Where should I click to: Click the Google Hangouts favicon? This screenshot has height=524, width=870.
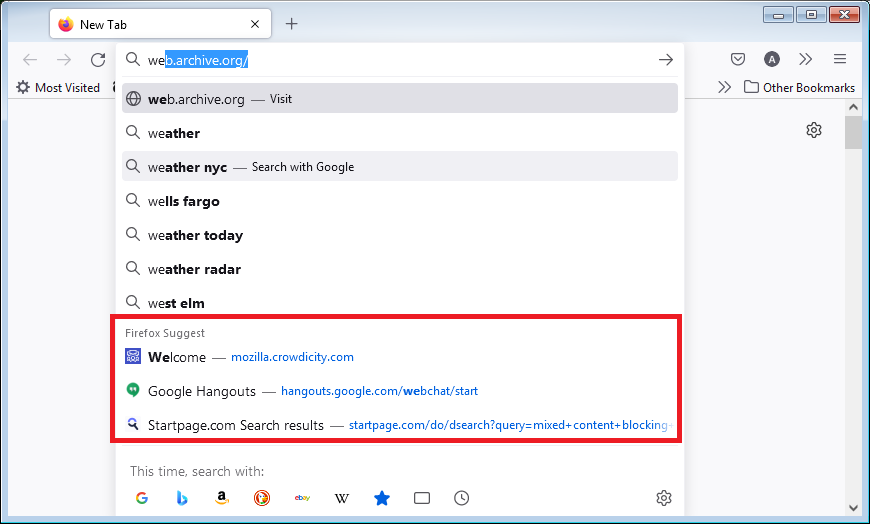pos(133,390)
